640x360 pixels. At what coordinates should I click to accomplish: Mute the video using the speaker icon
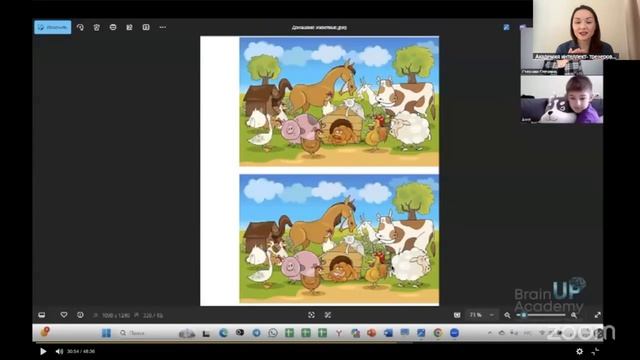60,351
